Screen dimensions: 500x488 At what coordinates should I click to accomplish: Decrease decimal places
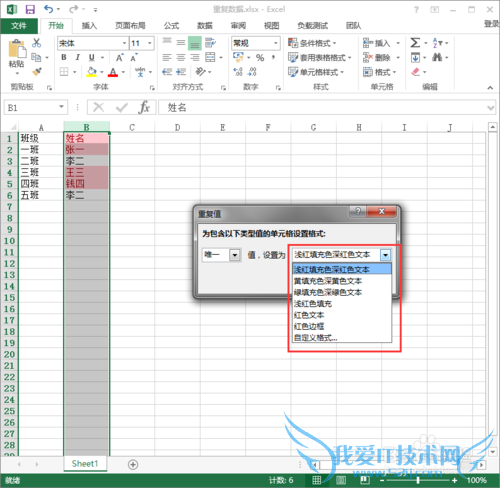click(x=252, y=72)
